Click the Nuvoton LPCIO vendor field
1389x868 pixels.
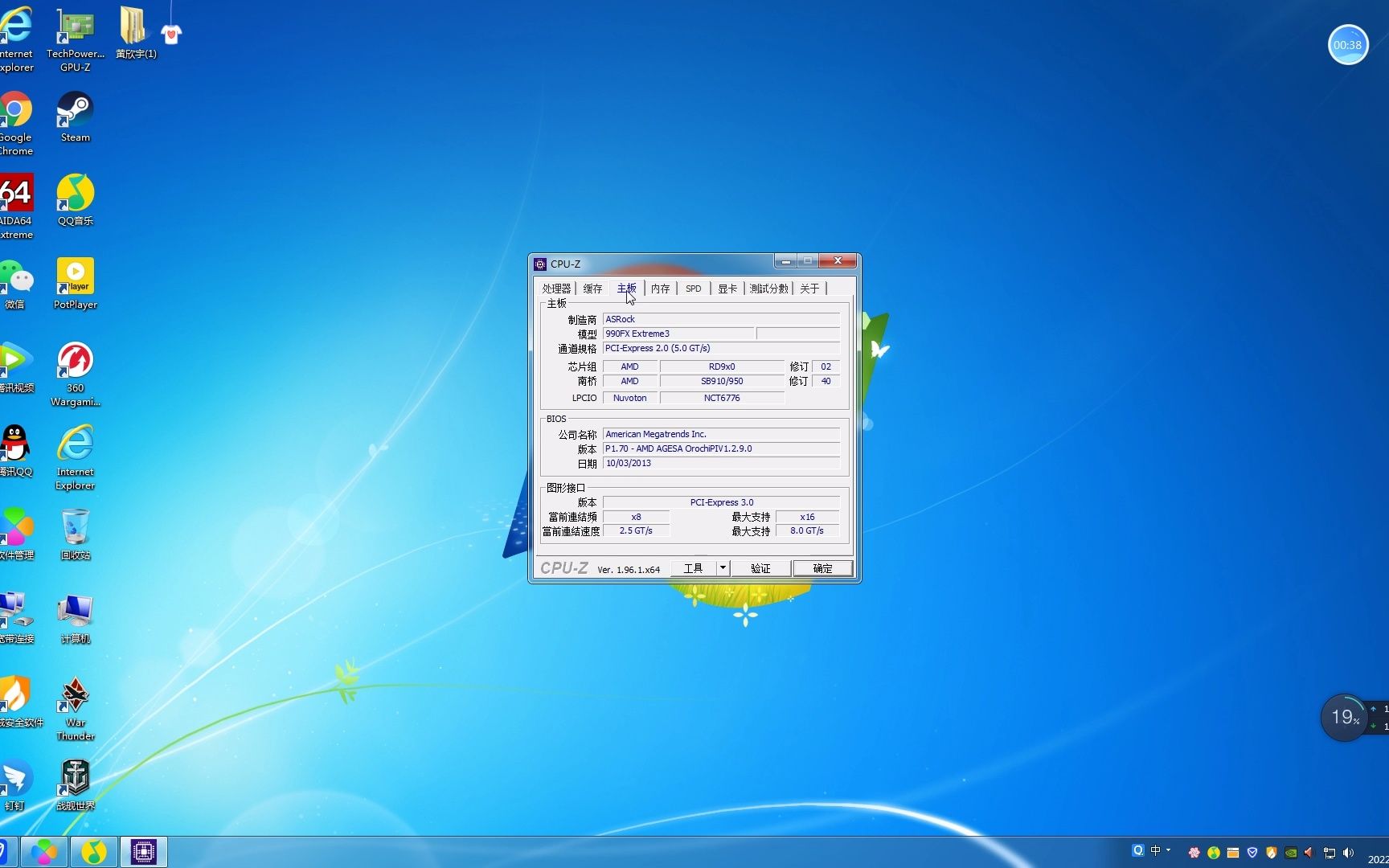630,398
